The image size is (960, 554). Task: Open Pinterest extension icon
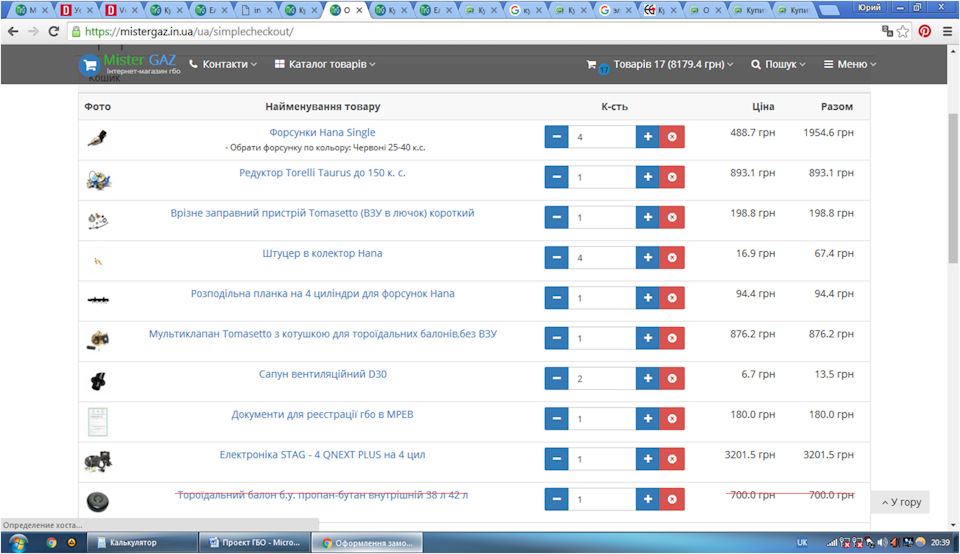click(x=924, y=31)
